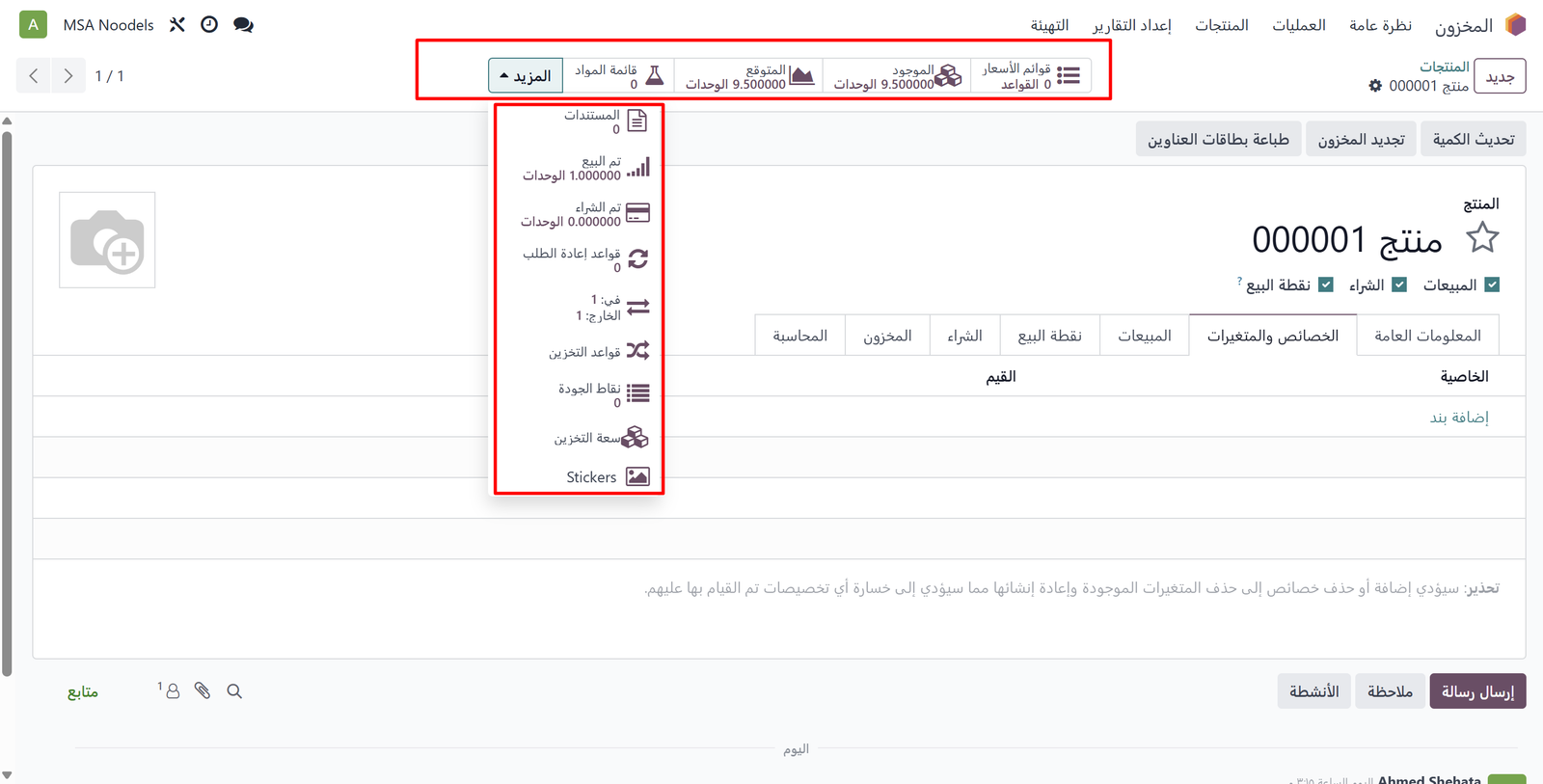Open قواعد التخزين putaway rules entry
1543x784 pixels.
click(599, 351)
